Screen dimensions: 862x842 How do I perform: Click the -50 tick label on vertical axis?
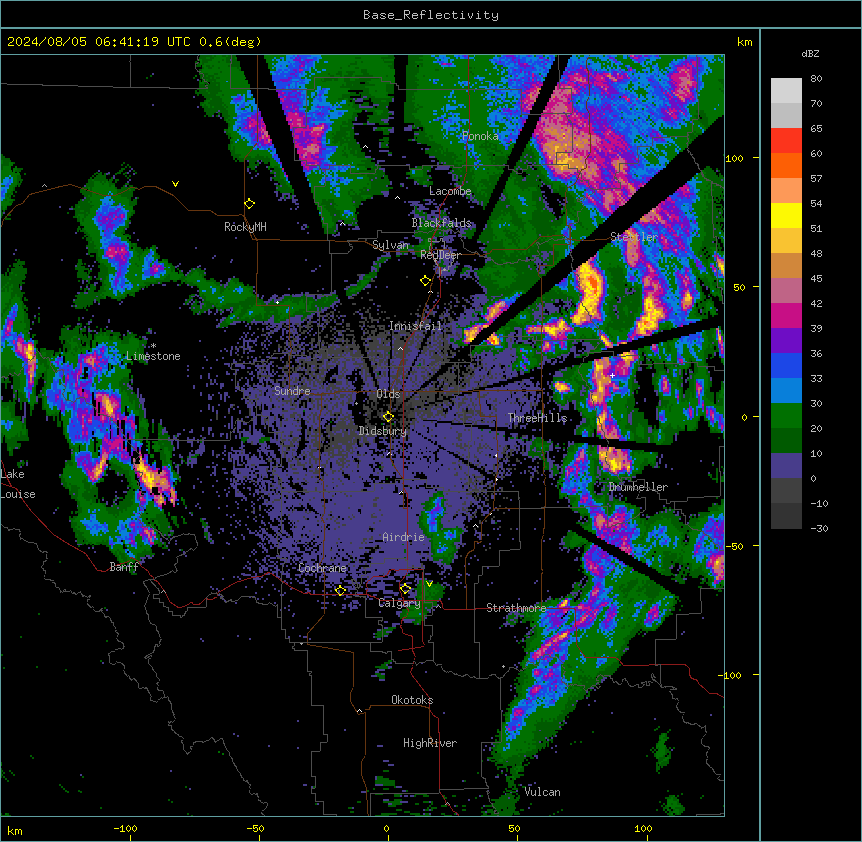(734, 546)
